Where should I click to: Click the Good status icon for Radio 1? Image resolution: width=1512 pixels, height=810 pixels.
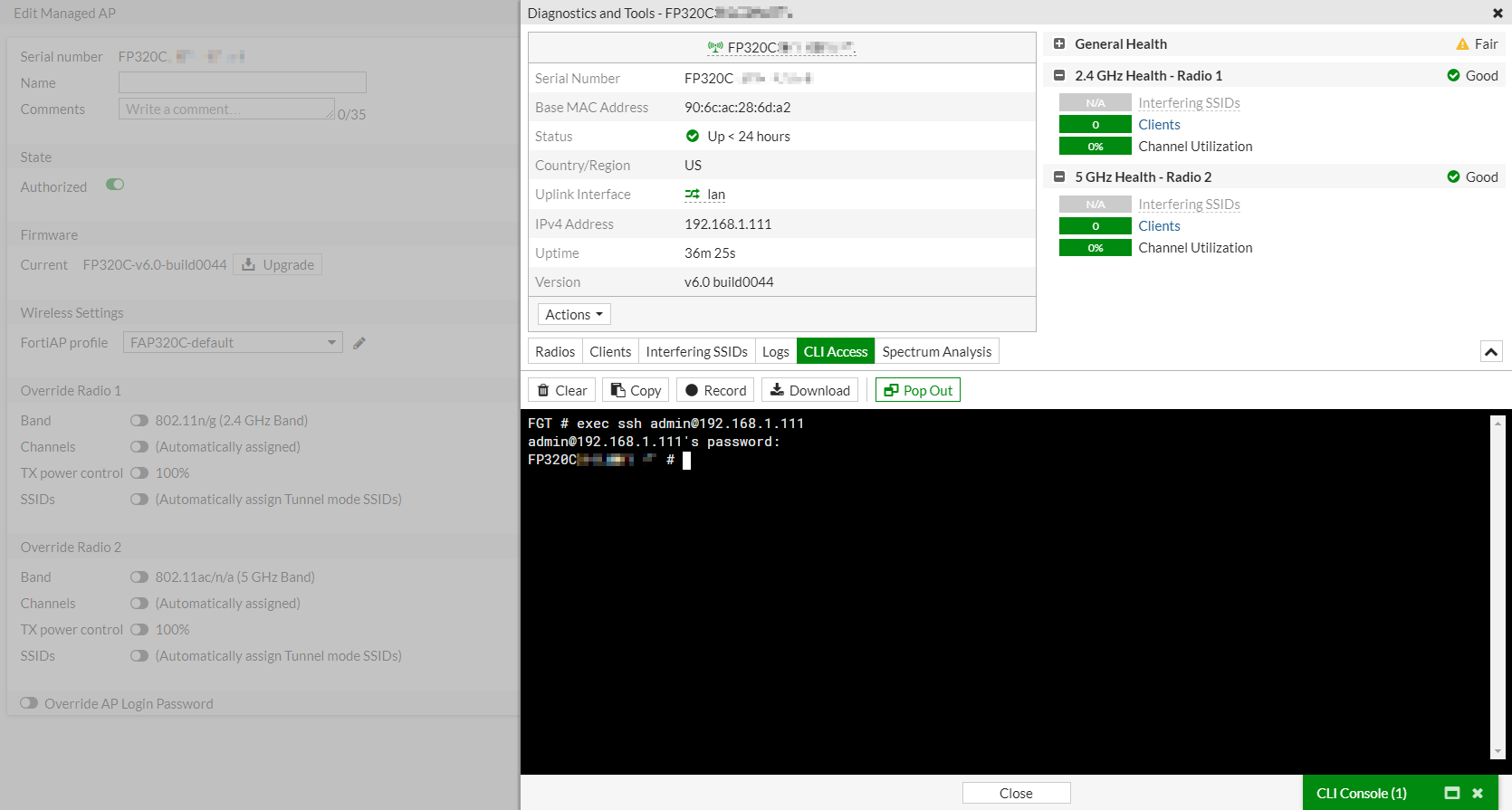[1453, 76]
